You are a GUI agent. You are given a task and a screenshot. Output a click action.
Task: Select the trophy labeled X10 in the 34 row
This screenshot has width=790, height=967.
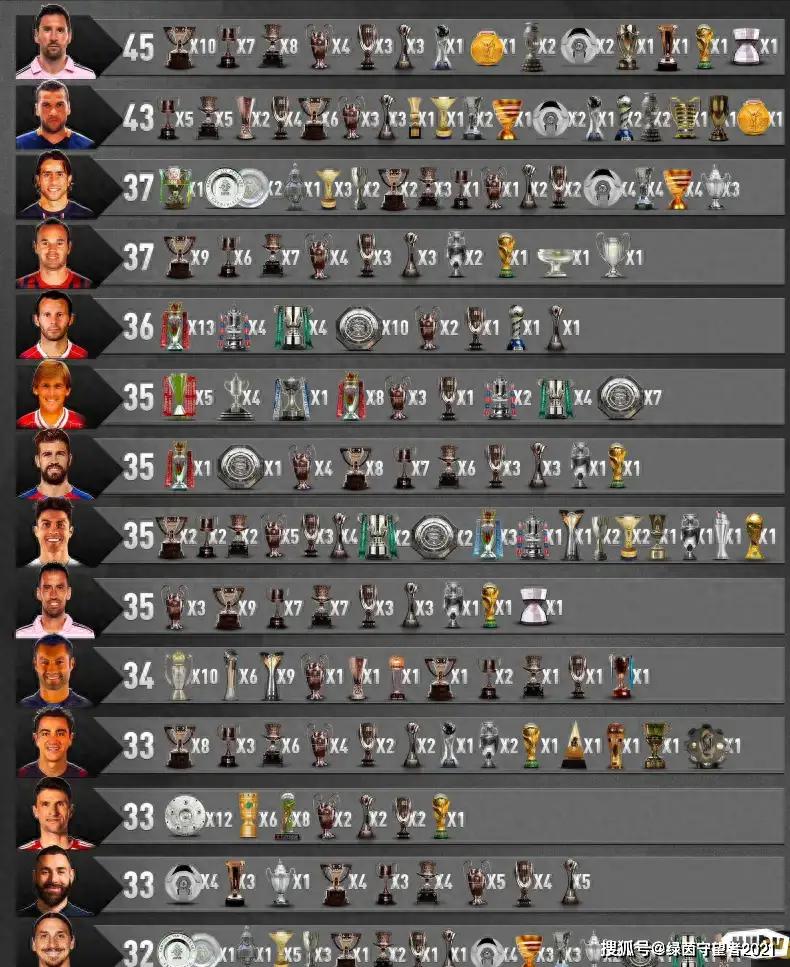tap(178, 676)
